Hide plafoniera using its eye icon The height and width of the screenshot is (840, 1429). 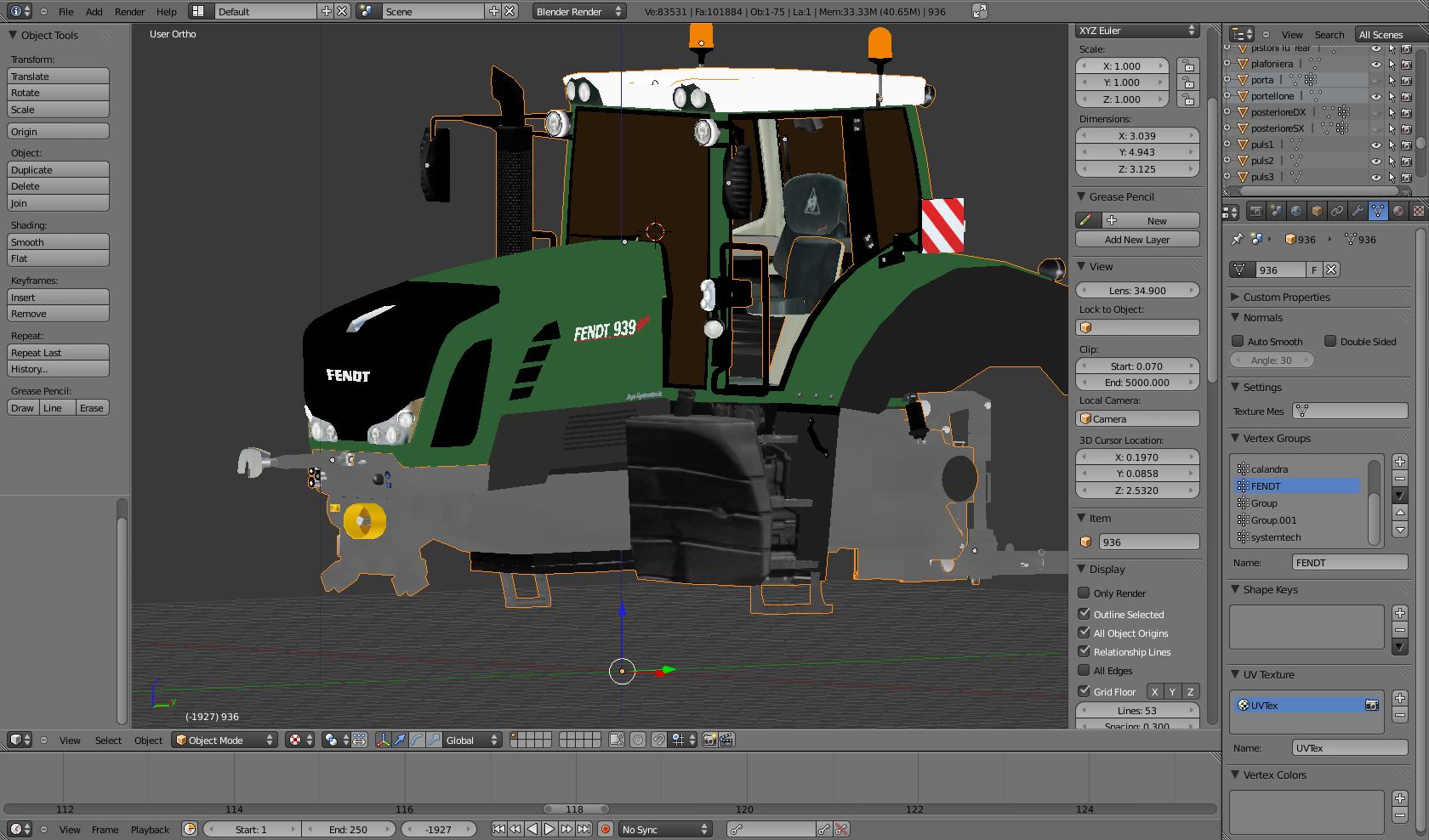(1375, 64)
